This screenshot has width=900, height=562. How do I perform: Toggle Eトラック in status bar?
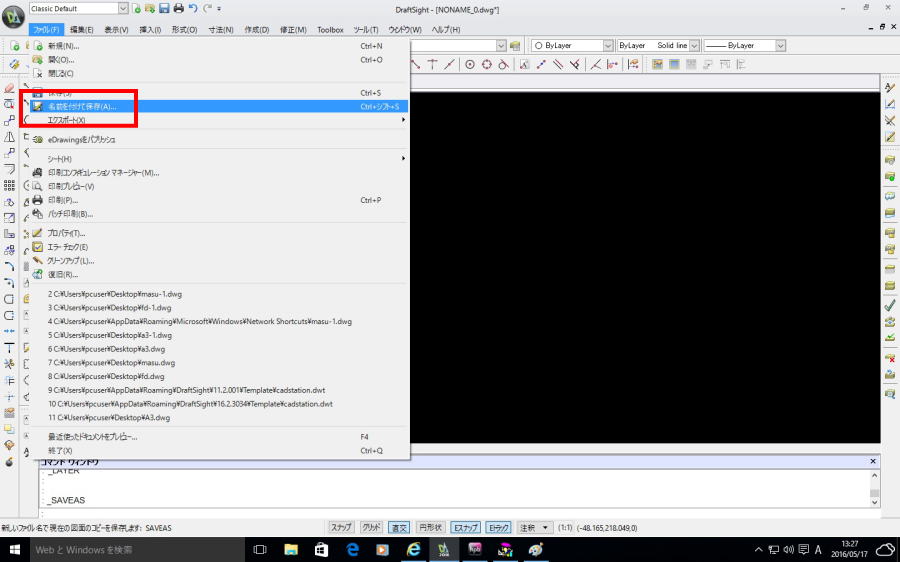pos(498,527)
